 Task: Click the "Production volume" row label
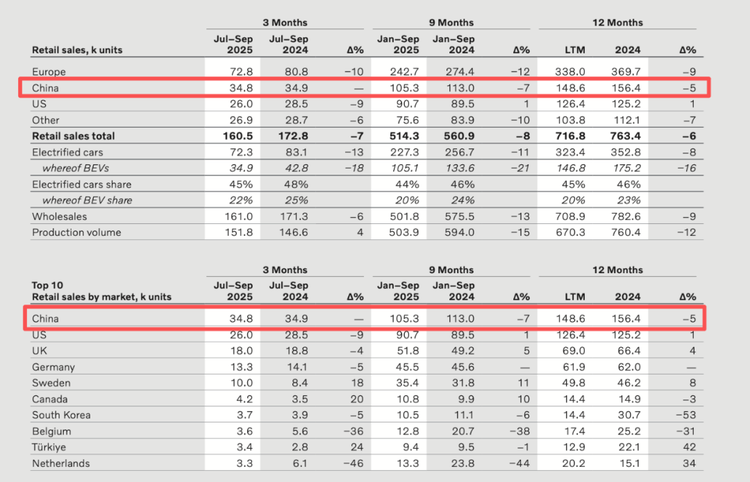(x=76, y=232)
